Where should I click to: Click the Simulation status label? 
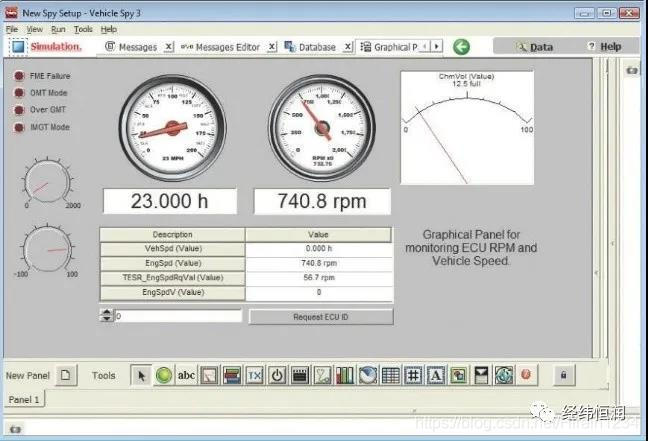click(56, 47)
